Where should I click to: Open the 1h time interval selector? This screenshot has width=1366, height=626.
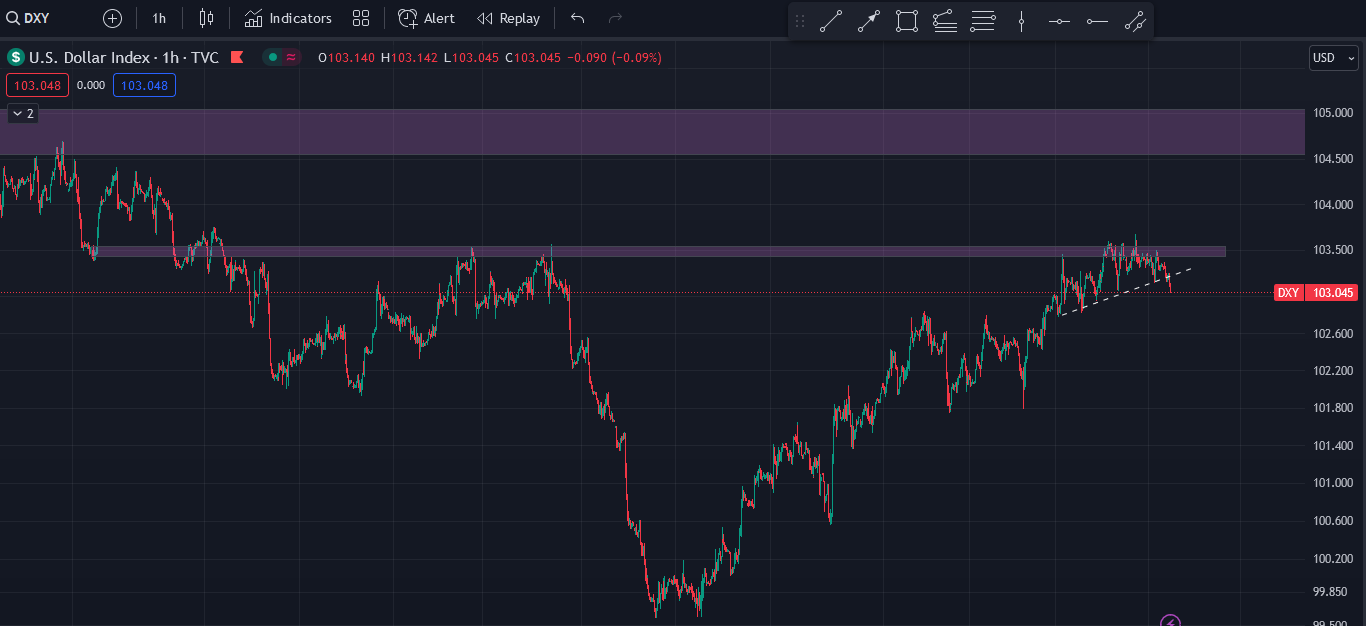[x=159, y=18]
